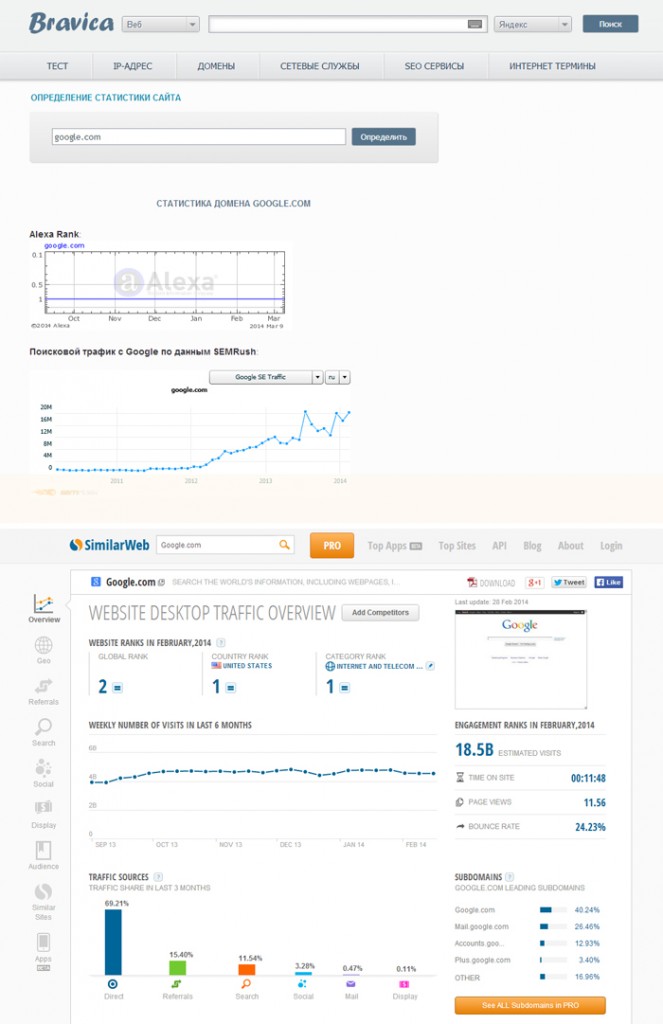Viewport: 663px width, 1024px height.
Task: Click the Accounts.goo... subdomain row
Action: coord(528,943)
